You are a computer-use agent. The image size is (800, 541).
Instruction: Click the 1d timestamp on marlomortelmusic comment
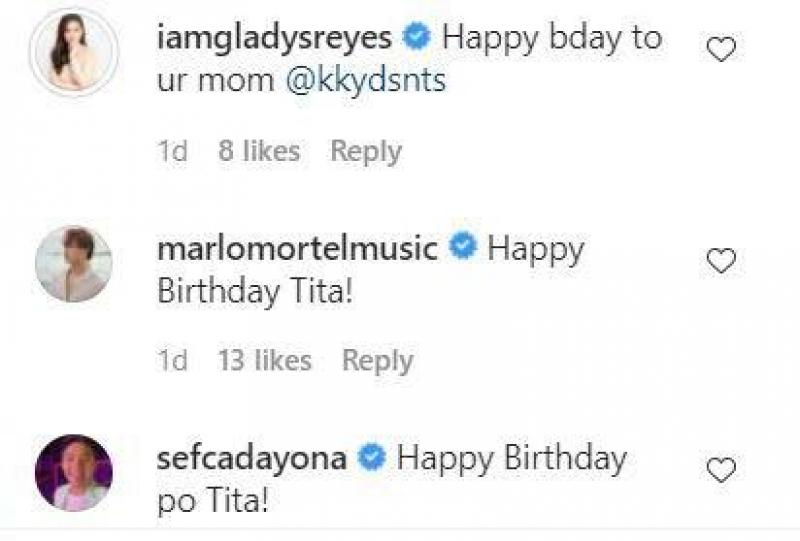click(173, 360)
